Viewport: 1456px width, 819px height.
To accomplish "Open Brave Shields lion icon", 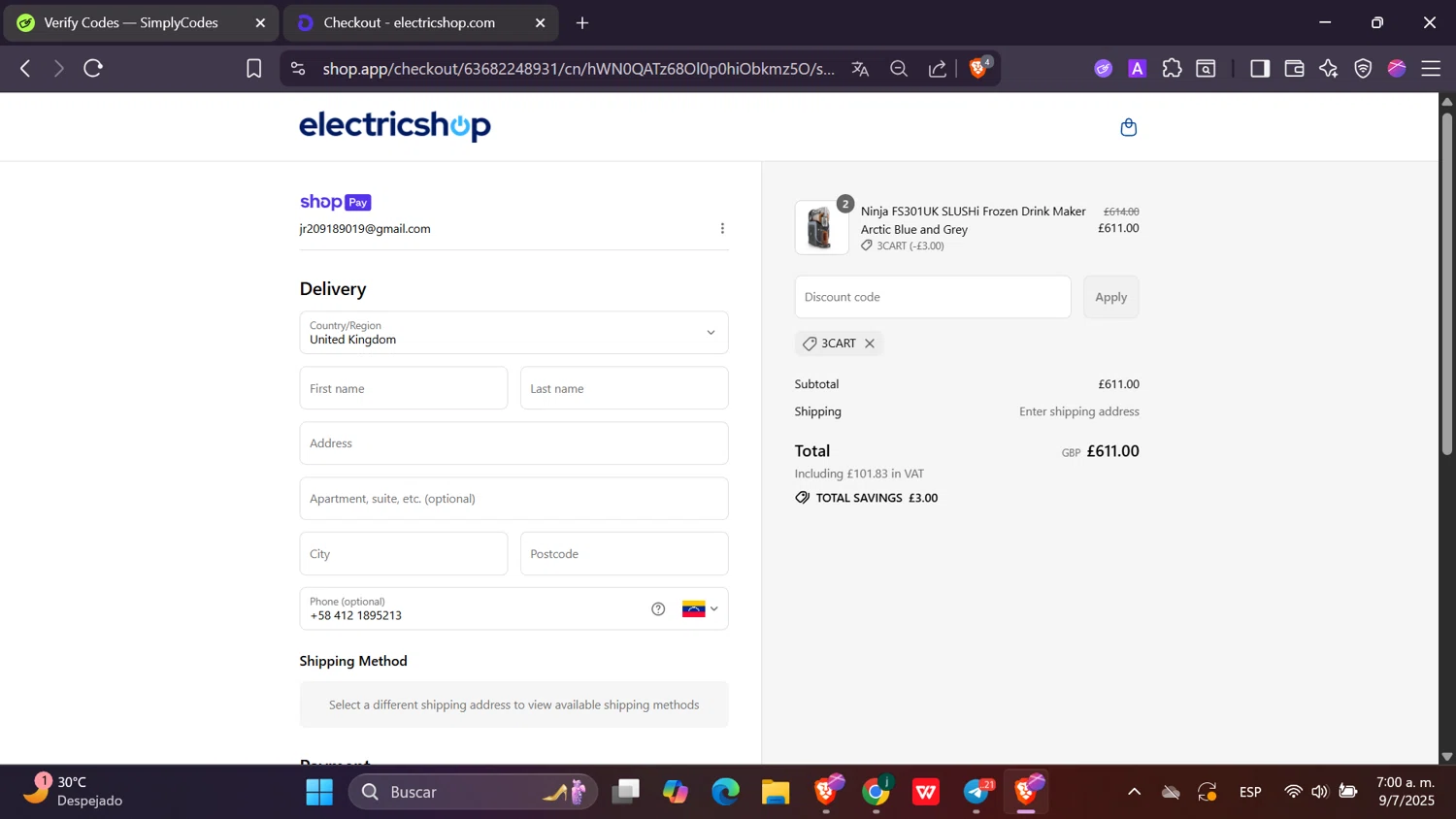I will click(x=978, y=68).
